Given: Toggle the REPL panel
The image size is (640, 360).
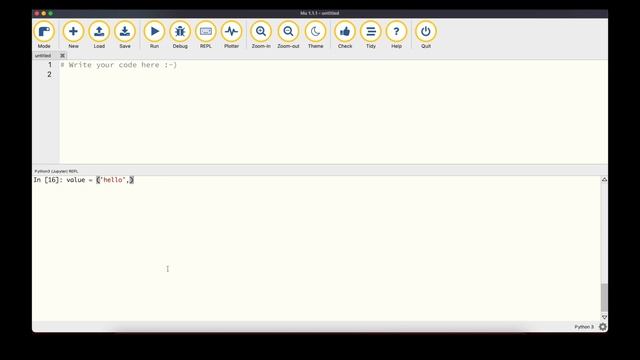Looking at the screenshot, I should click(206, 35).
